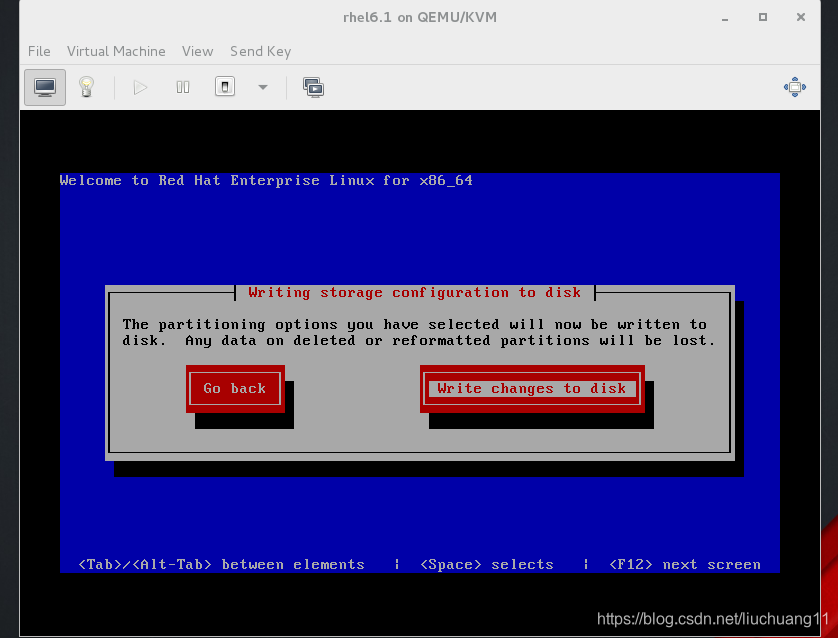Screen dimensions: 838x638
Task: Click the 'Writing storage configuration to disk' title
Action: tap(414, 293)
